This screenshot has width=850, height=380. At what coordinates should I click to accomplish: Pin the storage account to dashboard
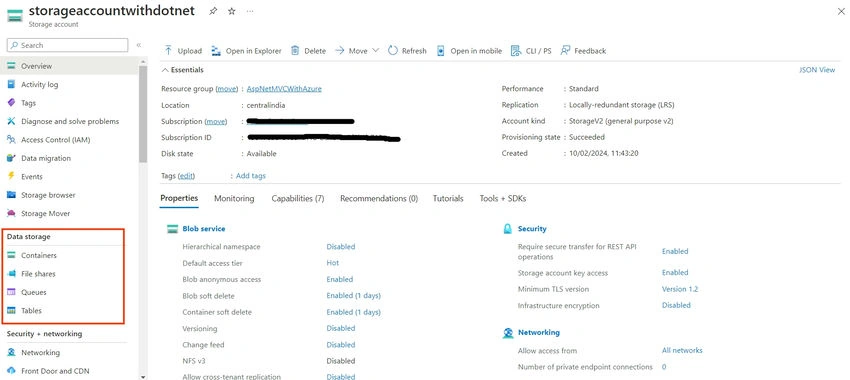(213, 11)
